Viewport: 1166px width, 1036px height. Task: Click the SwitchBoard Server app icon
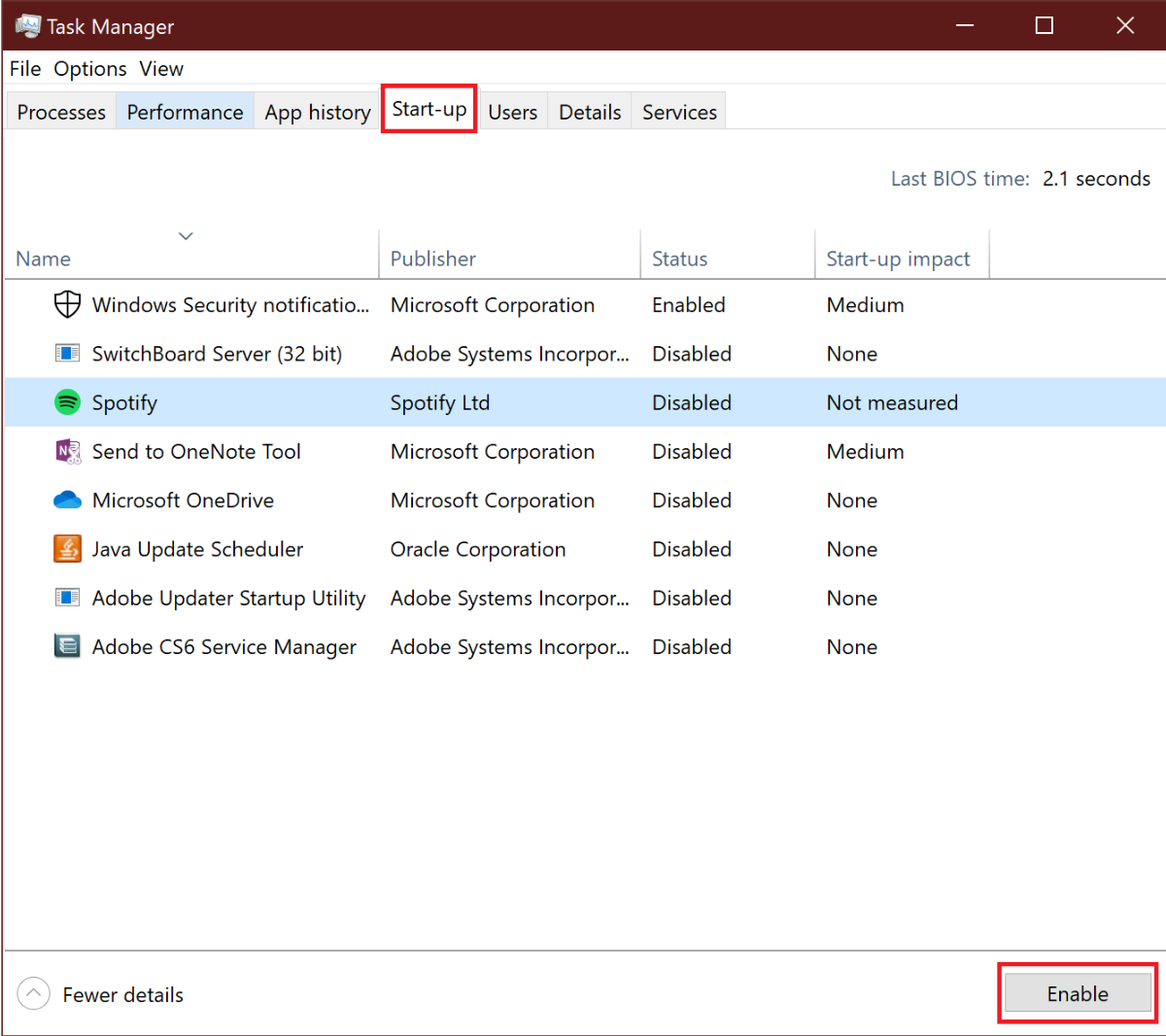pos(67,354)
